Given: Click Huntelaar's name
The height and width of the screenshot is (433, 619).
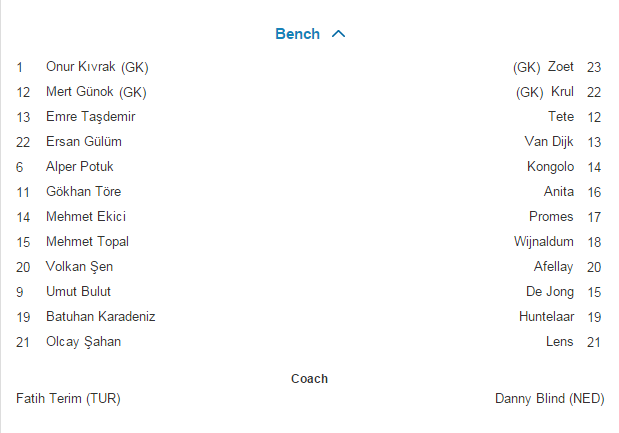Looking at the screenshot, I should pos(546,317).
